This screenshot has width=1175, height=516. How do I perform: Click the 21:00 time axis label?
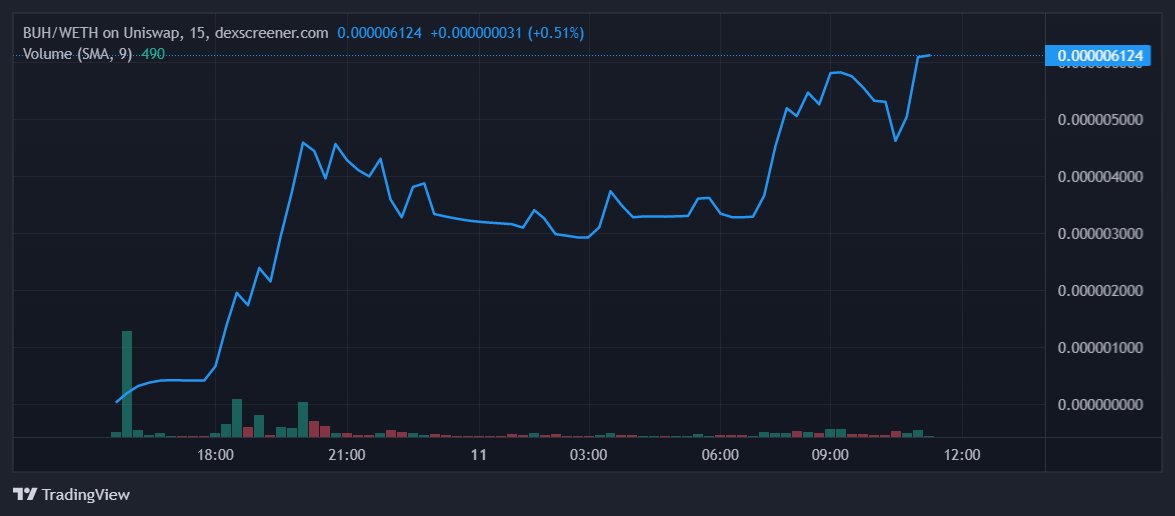point(348,455)
